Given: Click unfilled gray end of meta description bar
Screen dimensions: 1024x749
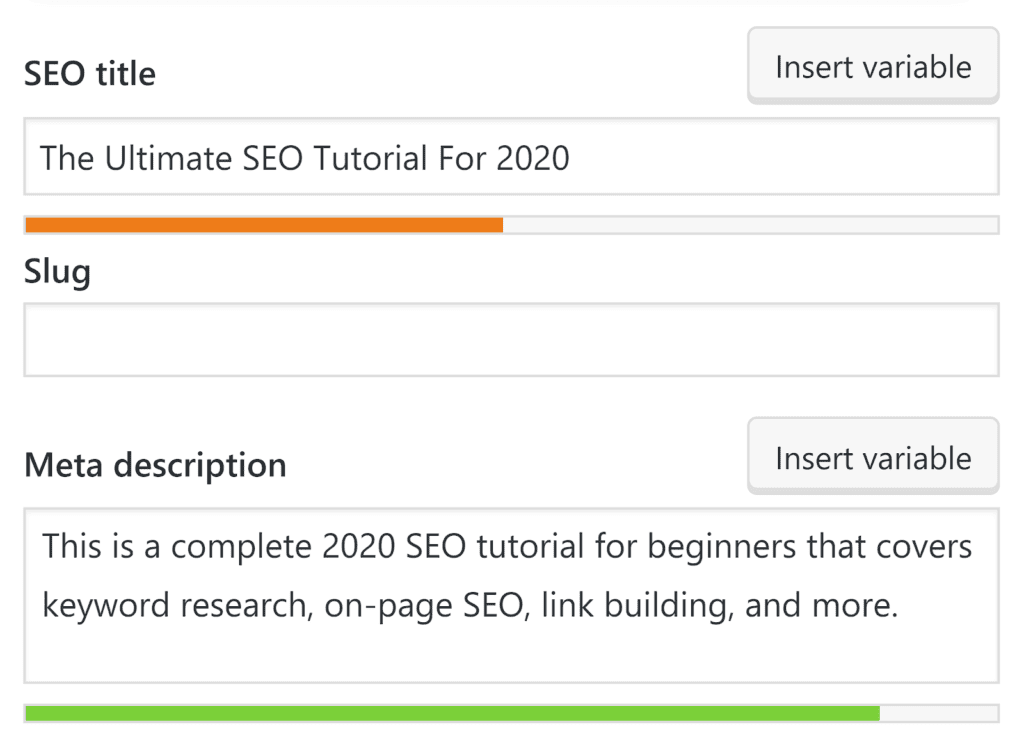Looking at the screenshot, I should pos(938,713).
